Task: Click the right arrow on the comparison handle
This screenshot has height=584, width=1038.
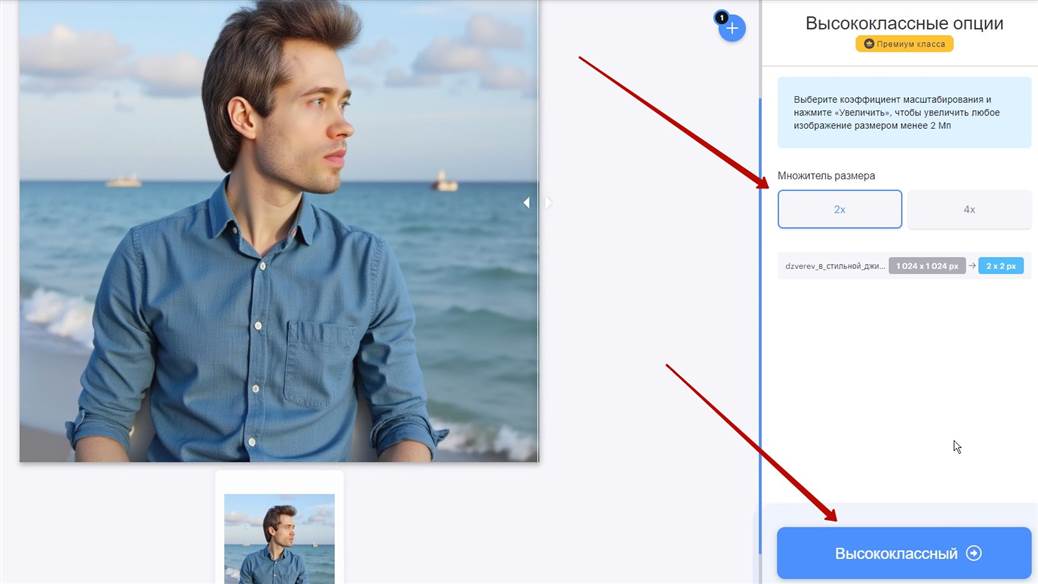Action: (x=547, y=203)
